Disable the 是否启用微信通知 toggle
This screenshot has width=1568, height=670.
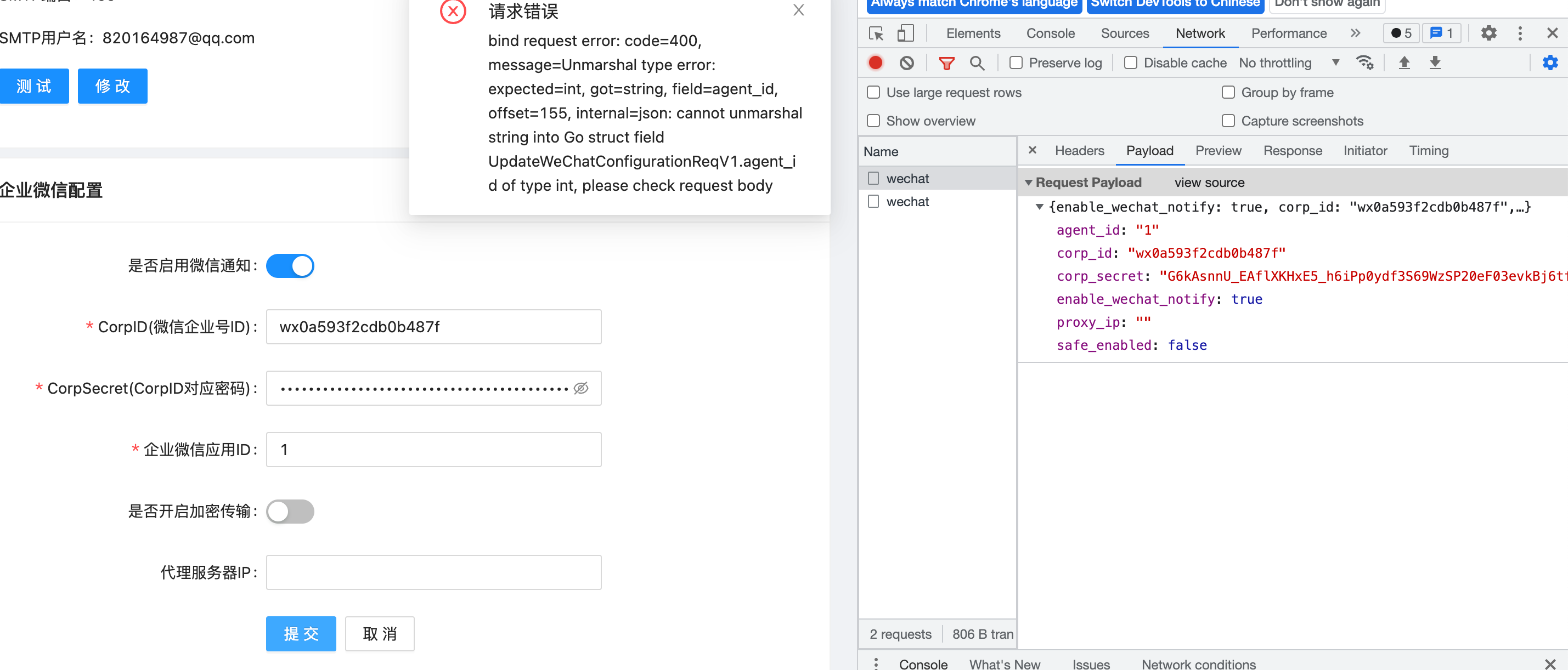click(x=290, y=266)
